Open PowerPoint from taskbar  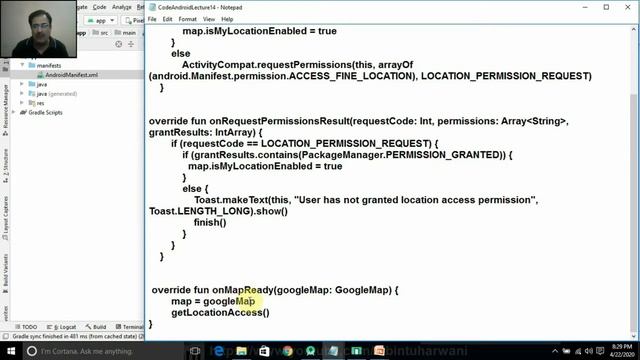pyautogui.click(x=379, y=351)
